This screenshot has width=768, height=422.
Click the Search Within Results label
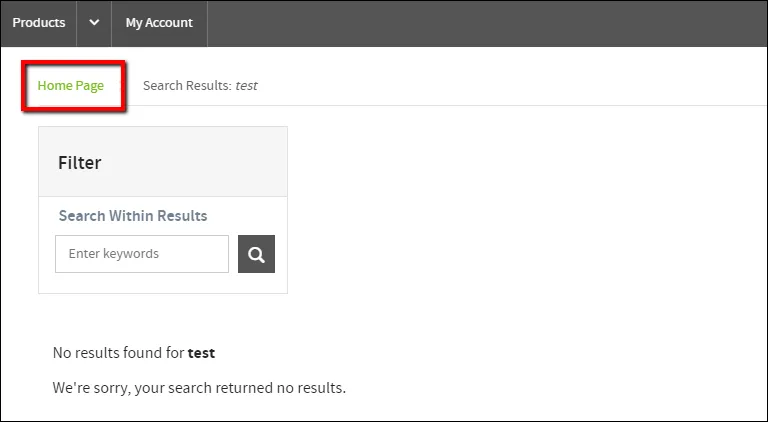point(133,216)
